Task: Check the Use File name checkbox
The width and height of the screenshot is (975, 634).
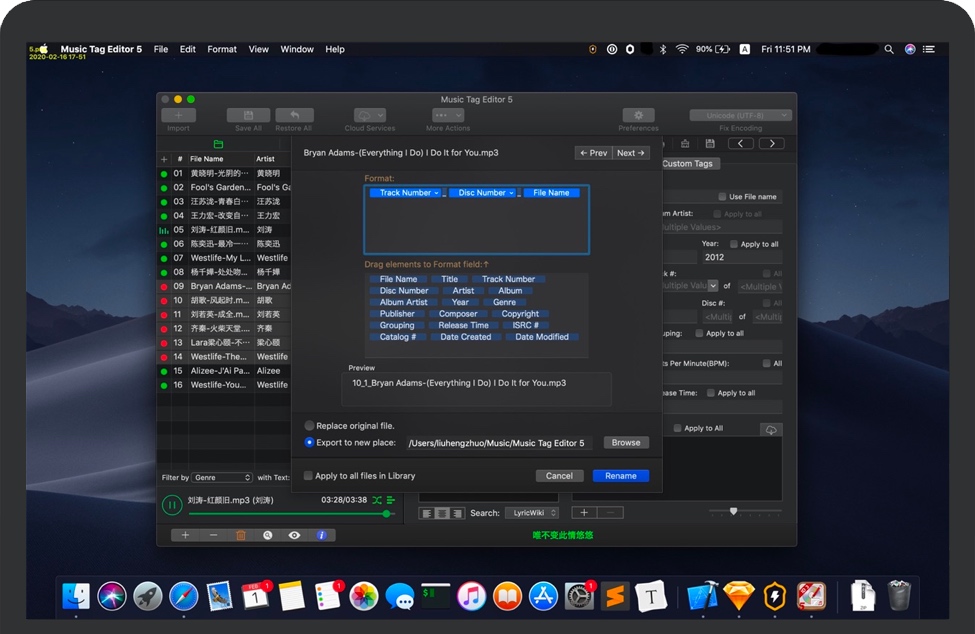Action: [x=723, y=197]
